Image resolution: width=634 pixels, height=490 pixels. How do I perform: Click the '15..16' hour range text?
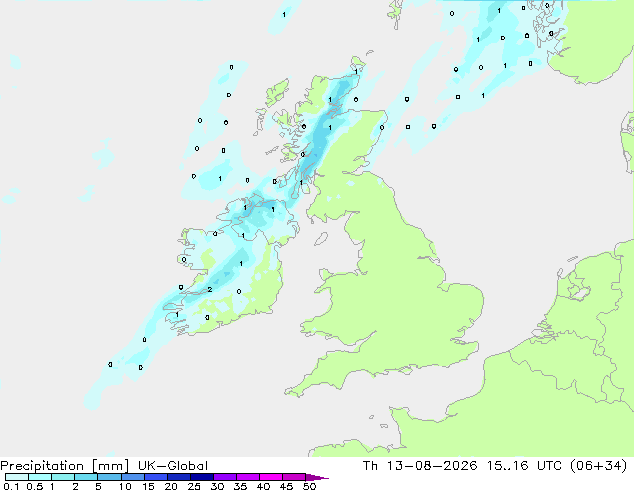[x=507, y=465]
